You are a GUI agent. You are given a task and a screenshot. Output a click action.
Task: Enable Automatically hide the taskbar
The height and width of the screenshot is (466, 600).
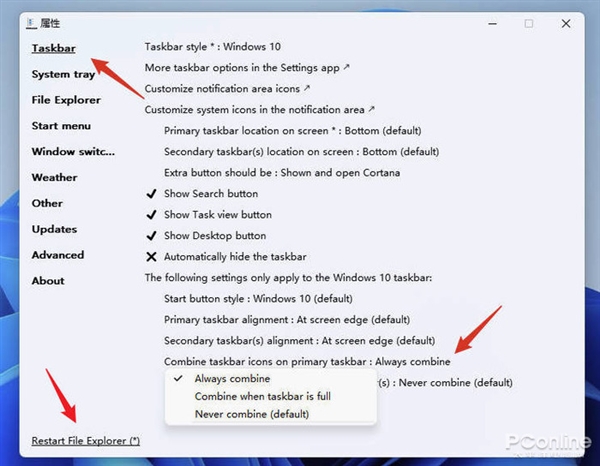click(226, 257)
